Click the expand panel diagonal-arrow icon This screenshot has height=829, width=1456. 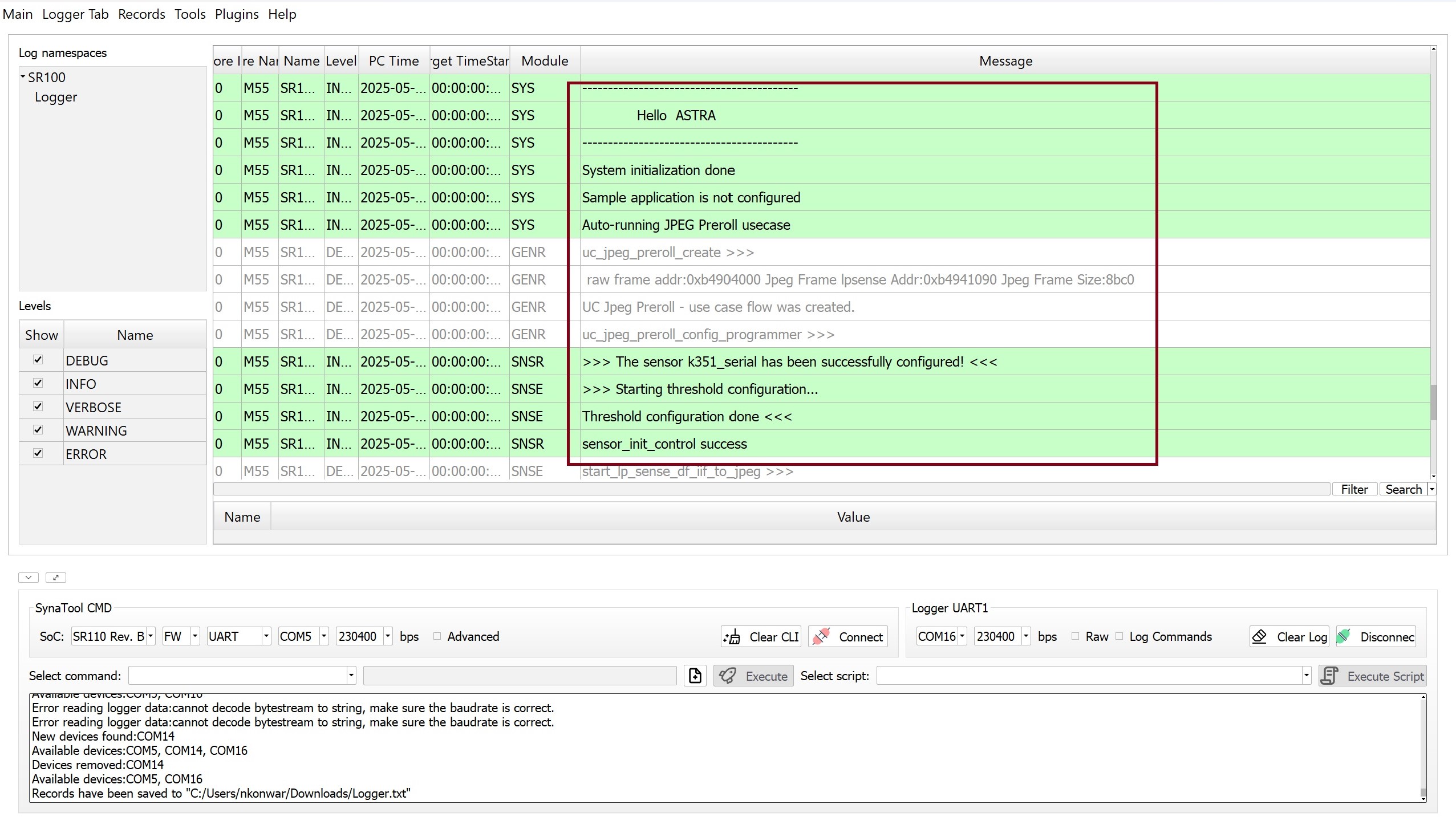pos(56,578)
